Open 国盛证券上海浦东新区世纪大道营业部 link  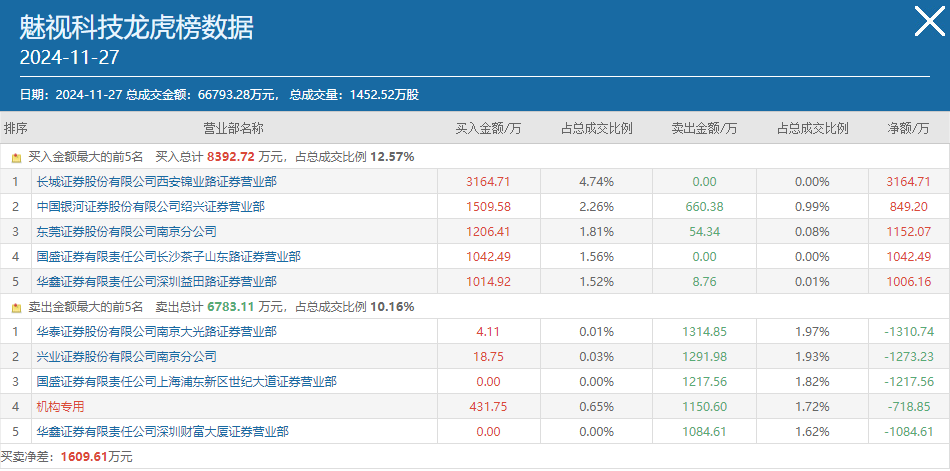(x=187, y=382)
